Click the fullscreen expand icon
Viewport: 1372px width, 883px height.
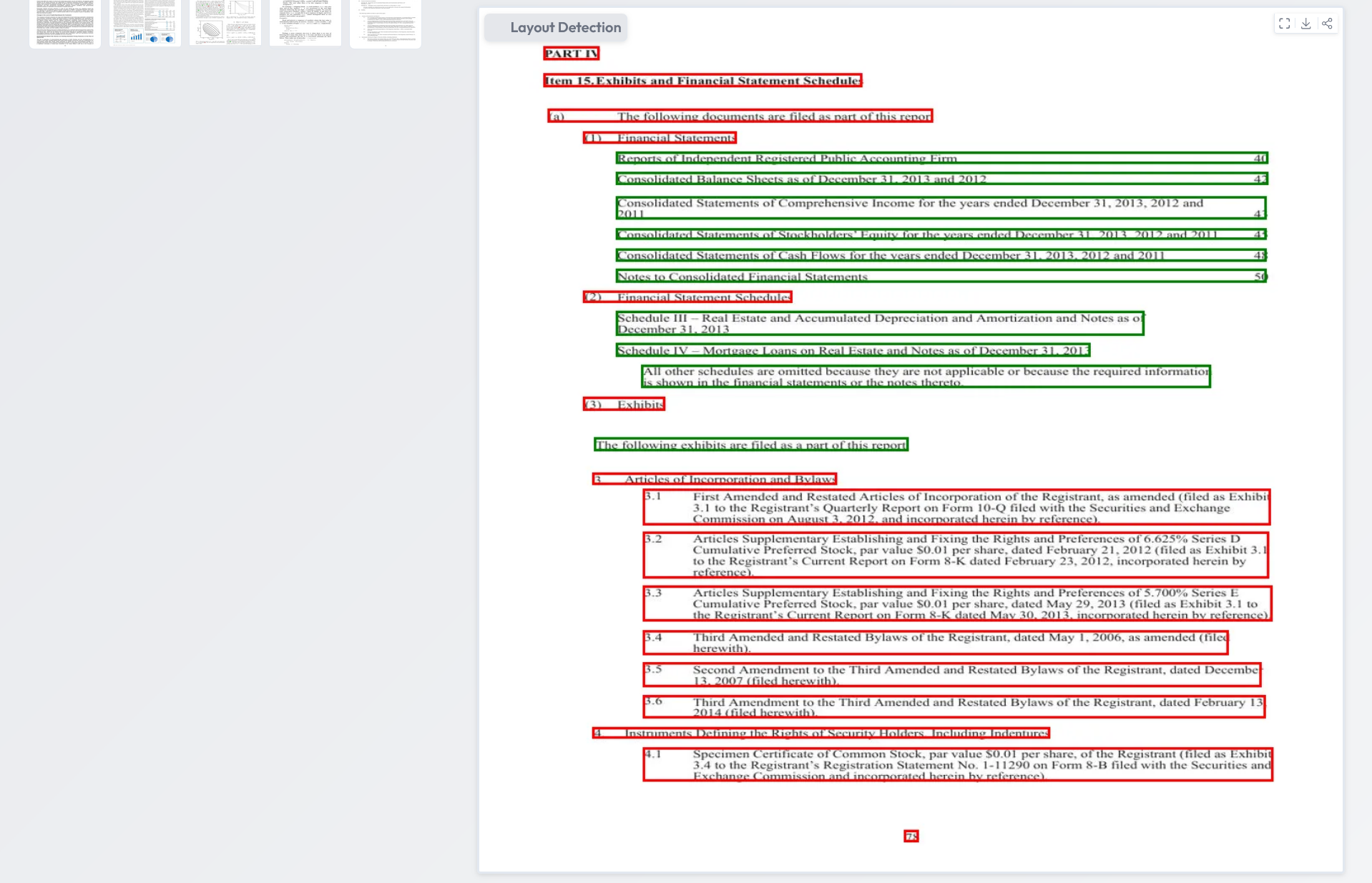pyautogui.click(x=1284, y=24)
